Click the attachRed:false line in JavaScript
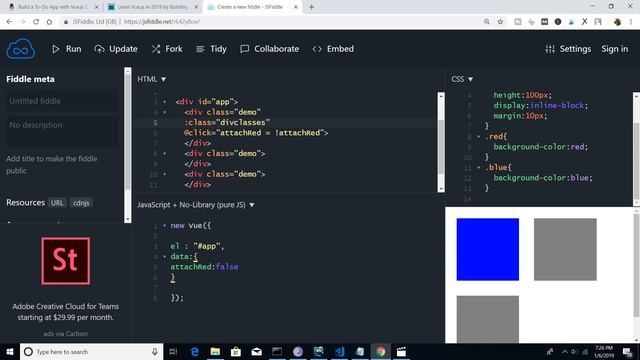The width and height of the screenshot is (640, 360). click(204, 267)
